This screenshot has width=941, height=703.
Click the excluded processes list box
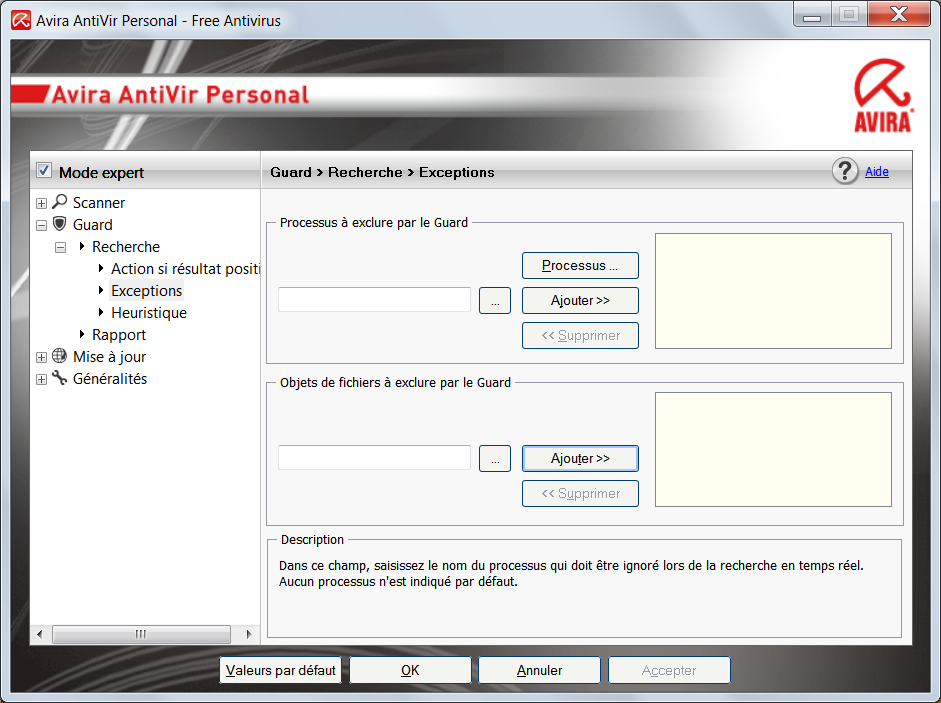click(774, 291)
